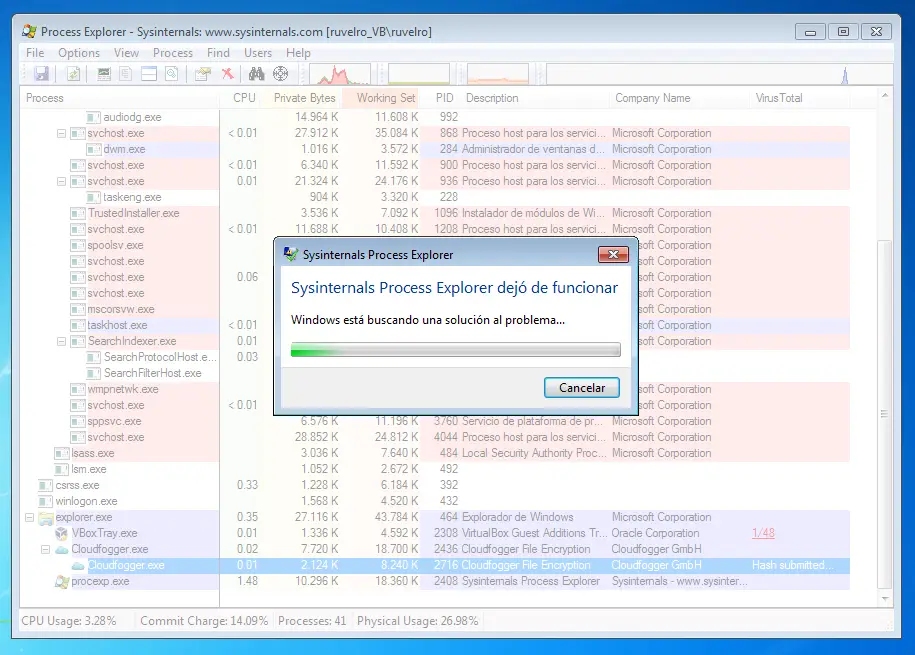
Task: Select the wmpnetwk.exe process row
Action: (435, 389)
